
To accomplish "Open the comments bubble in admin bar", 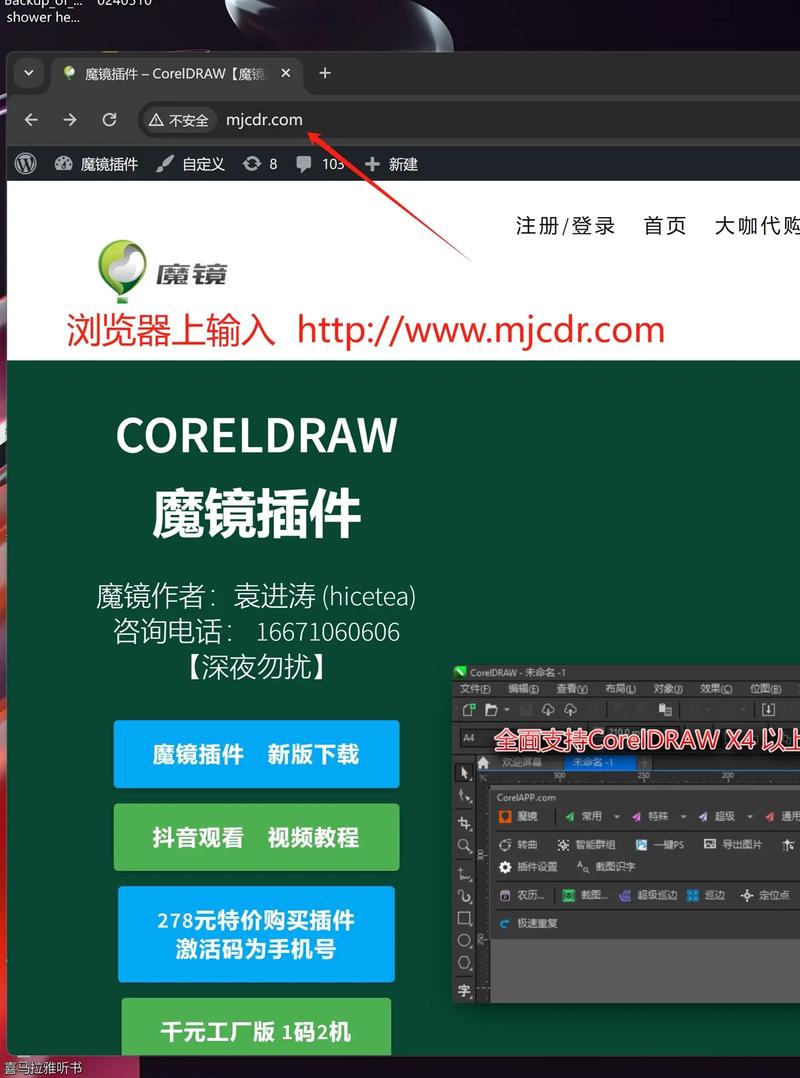I will pyautogui.click(x=320, y=164).
